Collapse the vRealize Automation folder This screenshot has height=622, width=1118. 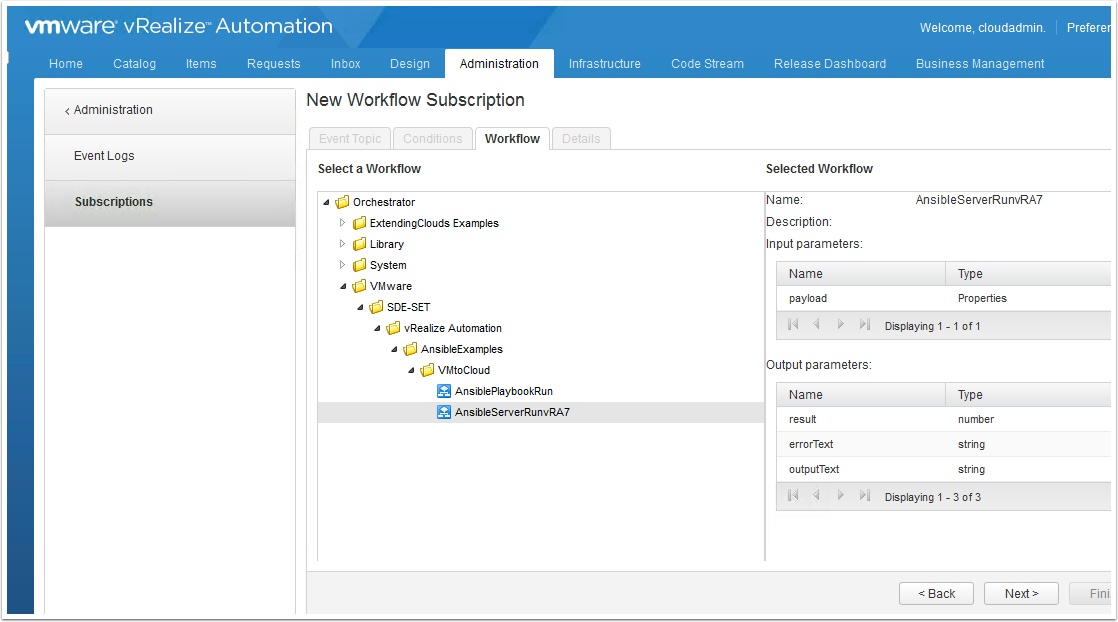[377, 329]
